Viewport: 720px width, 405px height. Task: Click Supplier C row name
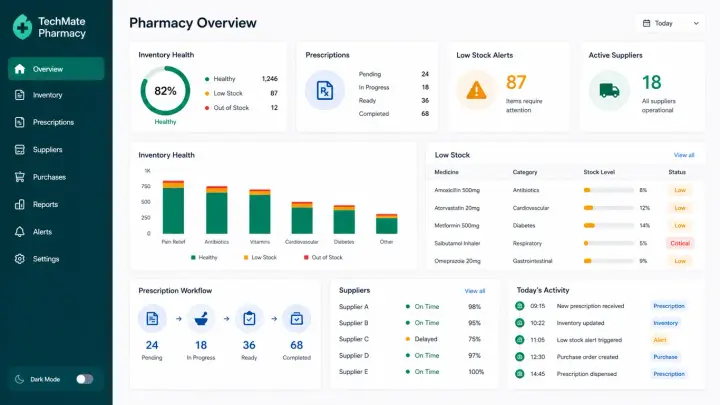tap(354, 339)
